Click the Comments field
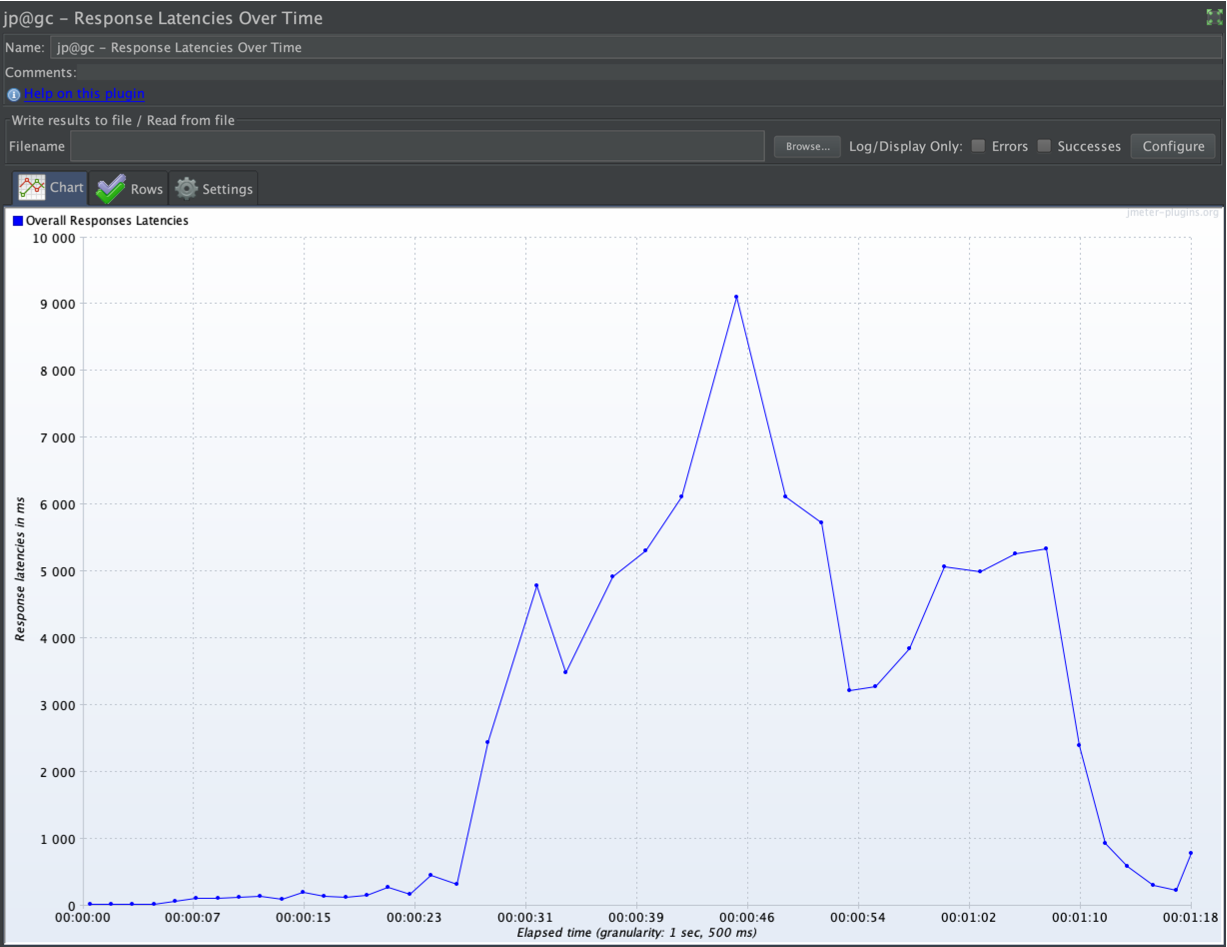 (650, 73)
